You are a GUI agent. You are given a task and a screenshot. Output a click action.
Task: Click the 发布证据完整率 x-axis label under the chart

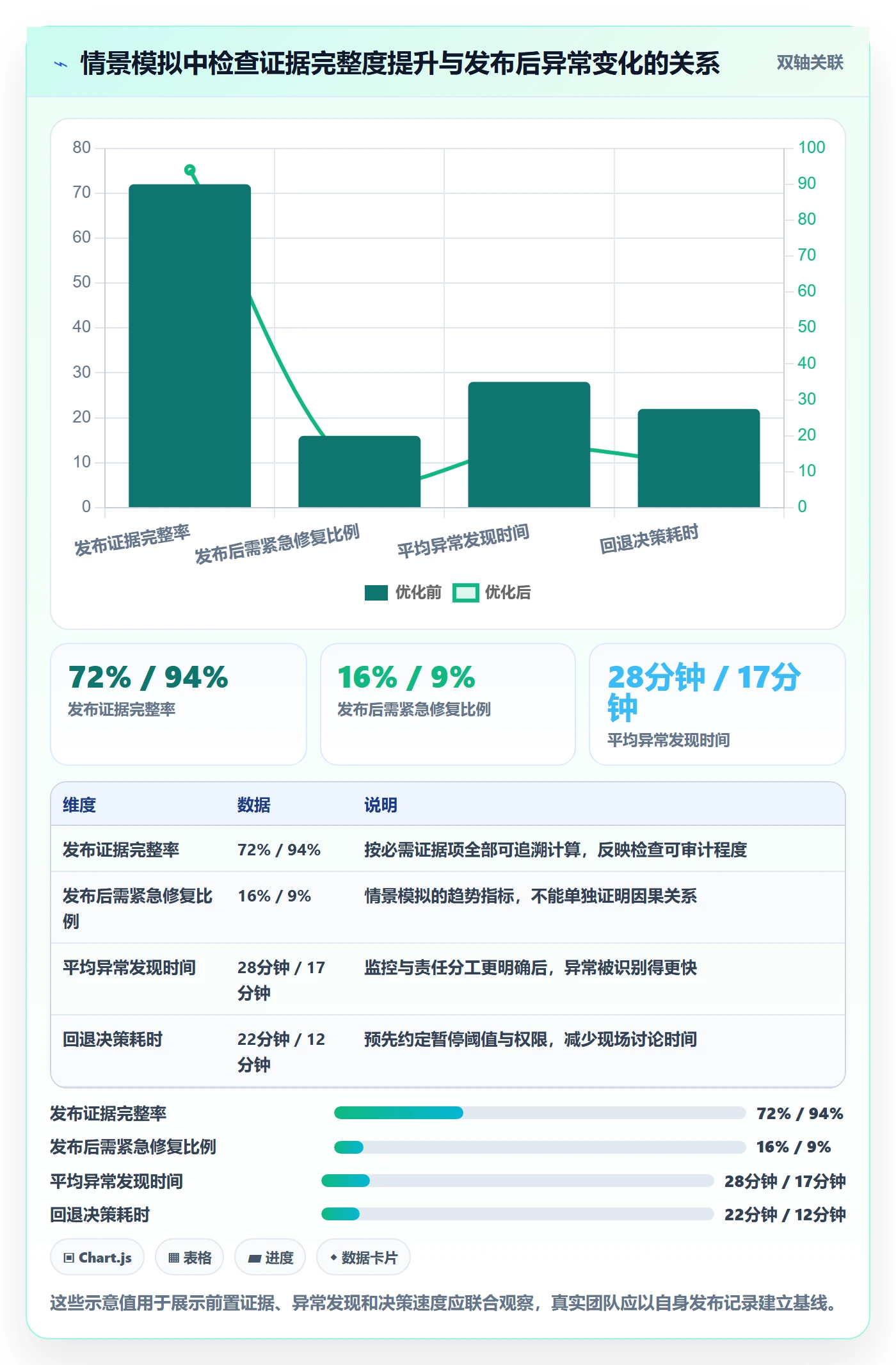click(x=132, y=540)
